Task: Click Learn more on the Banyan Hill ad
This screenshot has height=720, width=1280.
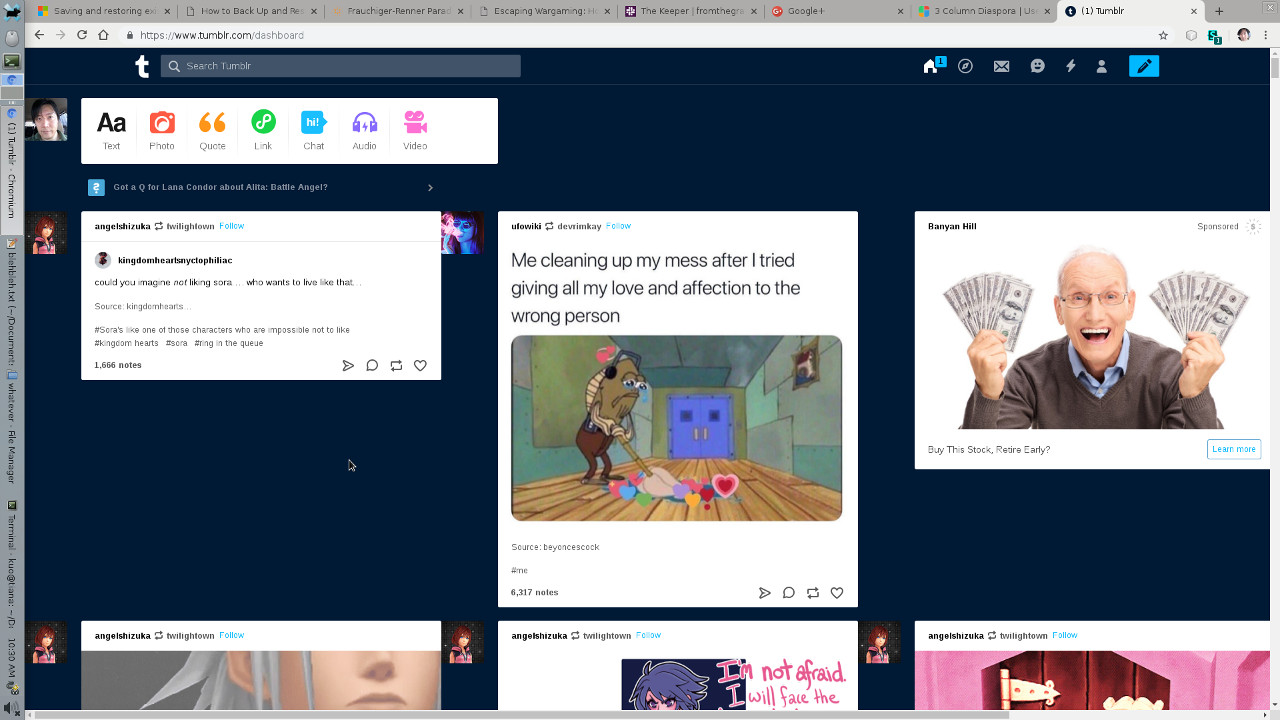Action: (x=1234, y=449)
